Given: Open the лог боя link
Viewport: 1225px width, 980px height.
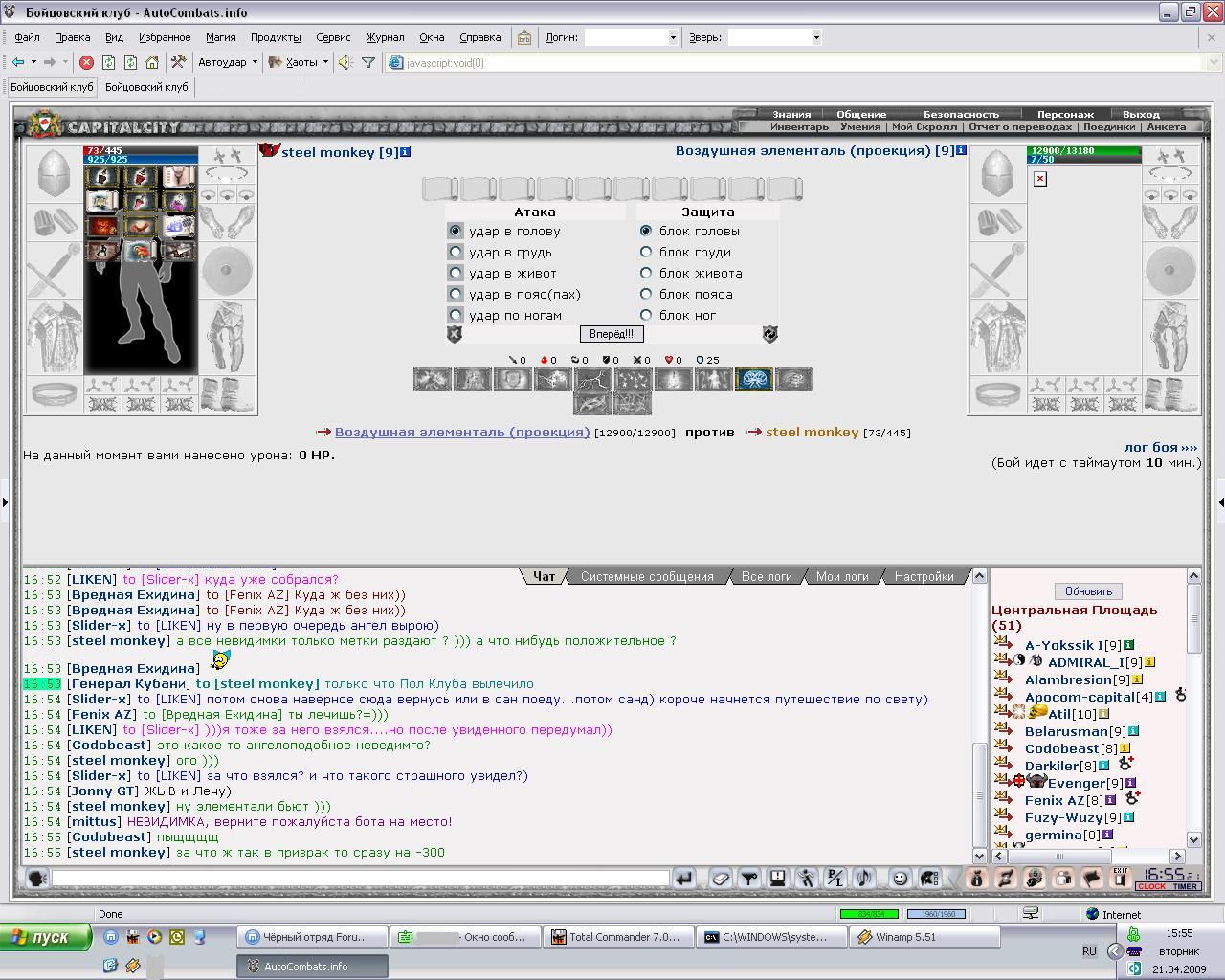Looking at the screenshot, I should coord(1160,447).
